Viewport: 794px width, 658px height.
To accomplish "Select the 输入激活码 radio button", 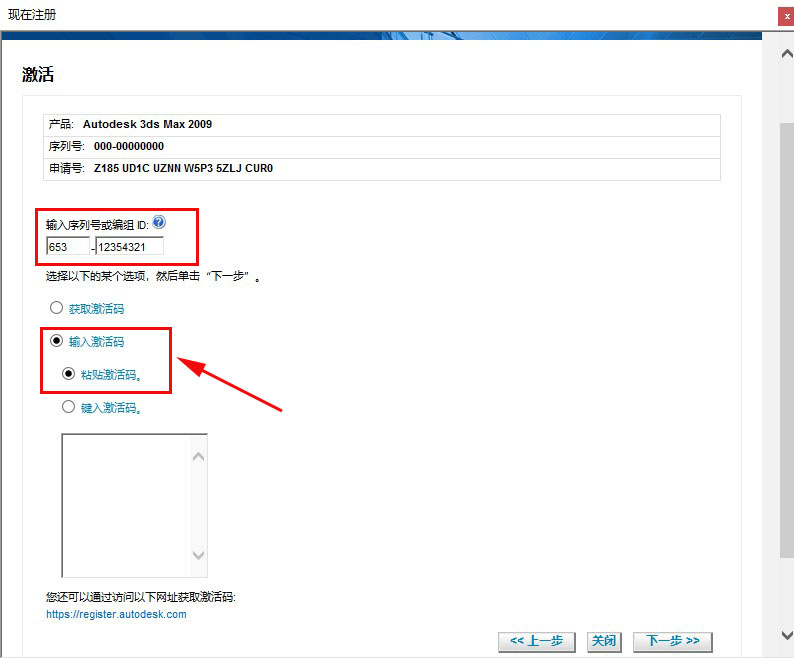I will 56,340.
